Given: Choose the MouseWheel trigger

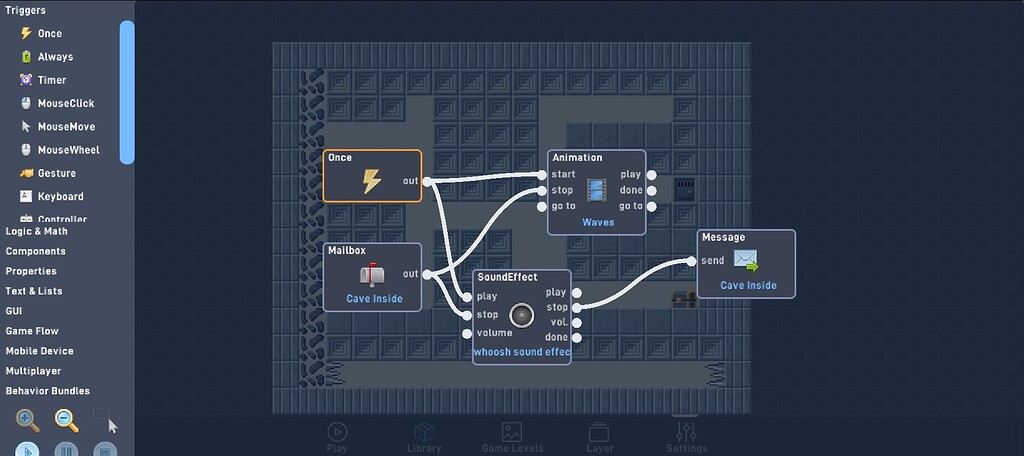Looking at the screenshot, I should pyautogui.click(x=60, y=150).
